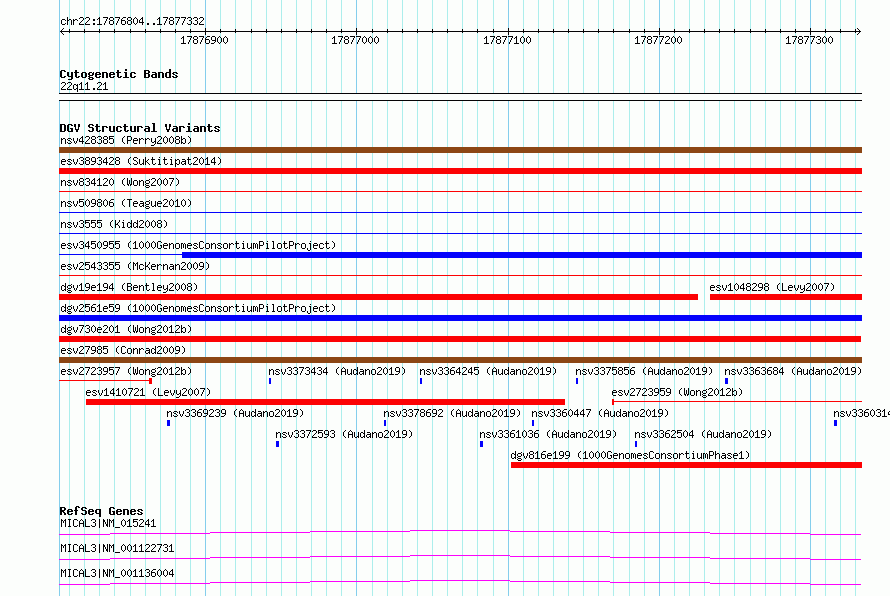Open the MICAL3|NM_015241 gene label

pyautogui.click(x=108, y=523)
